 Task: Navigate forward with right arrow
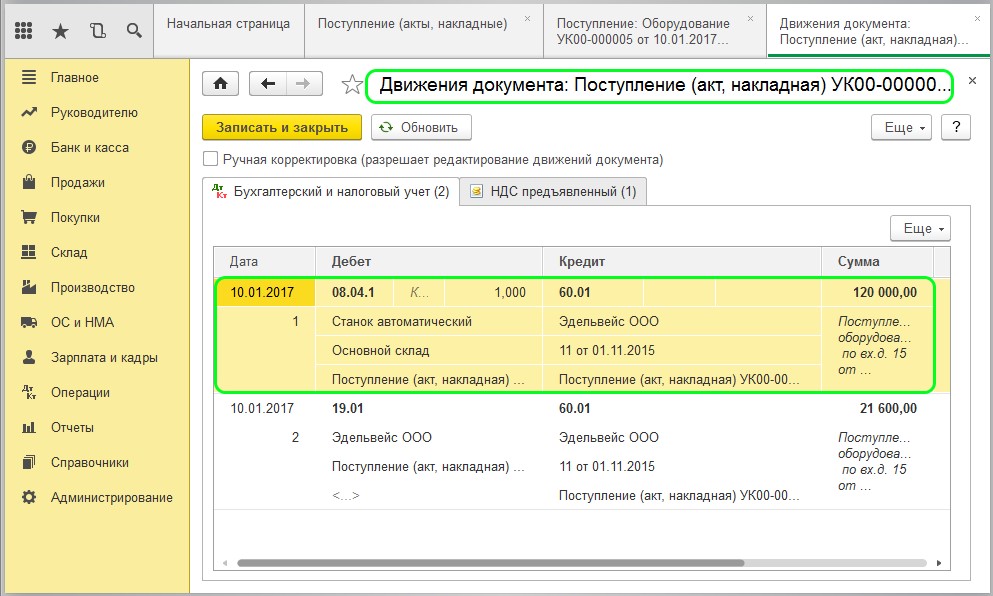tap(304, 84)
